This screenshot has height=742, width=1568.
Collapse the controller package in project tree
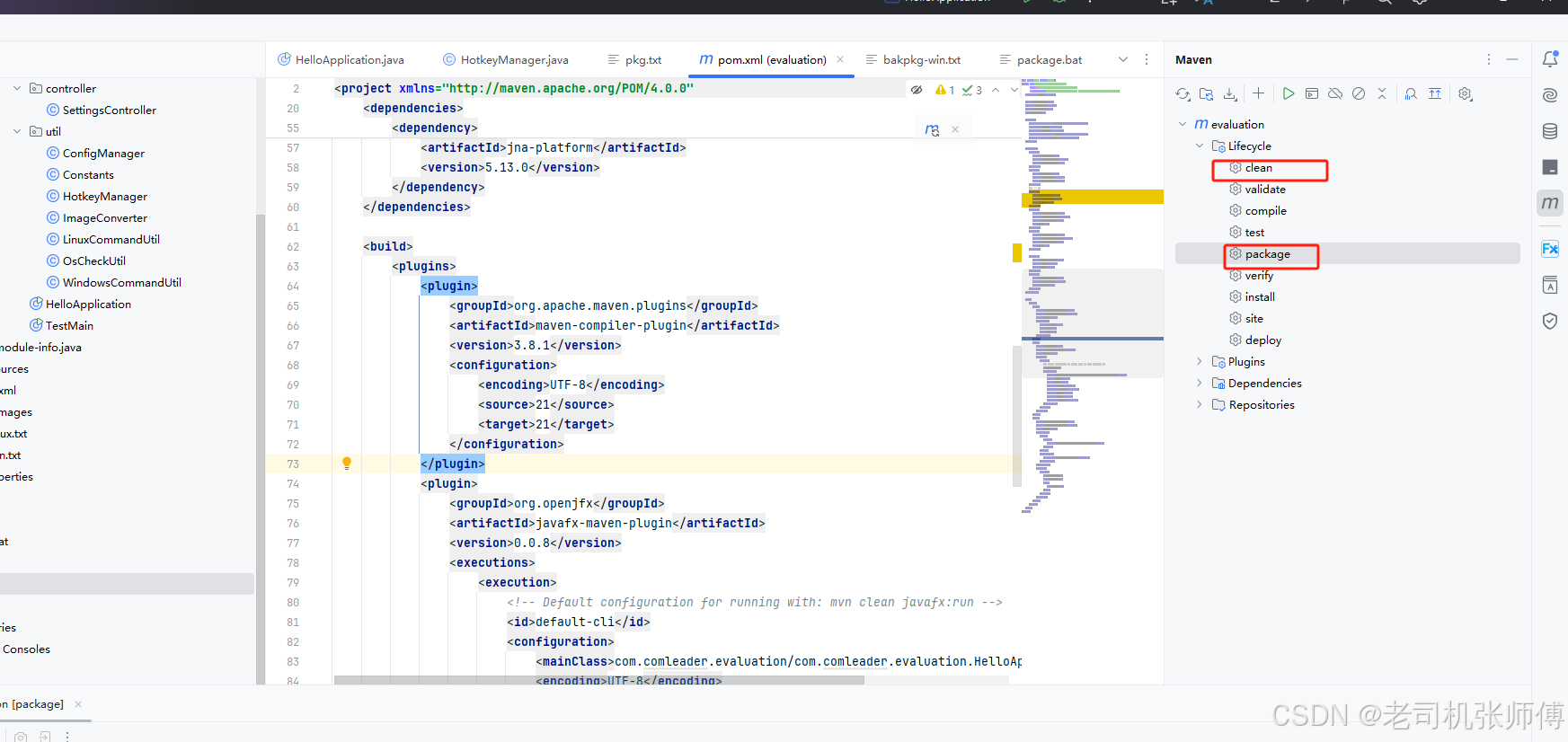click(17, 88)
